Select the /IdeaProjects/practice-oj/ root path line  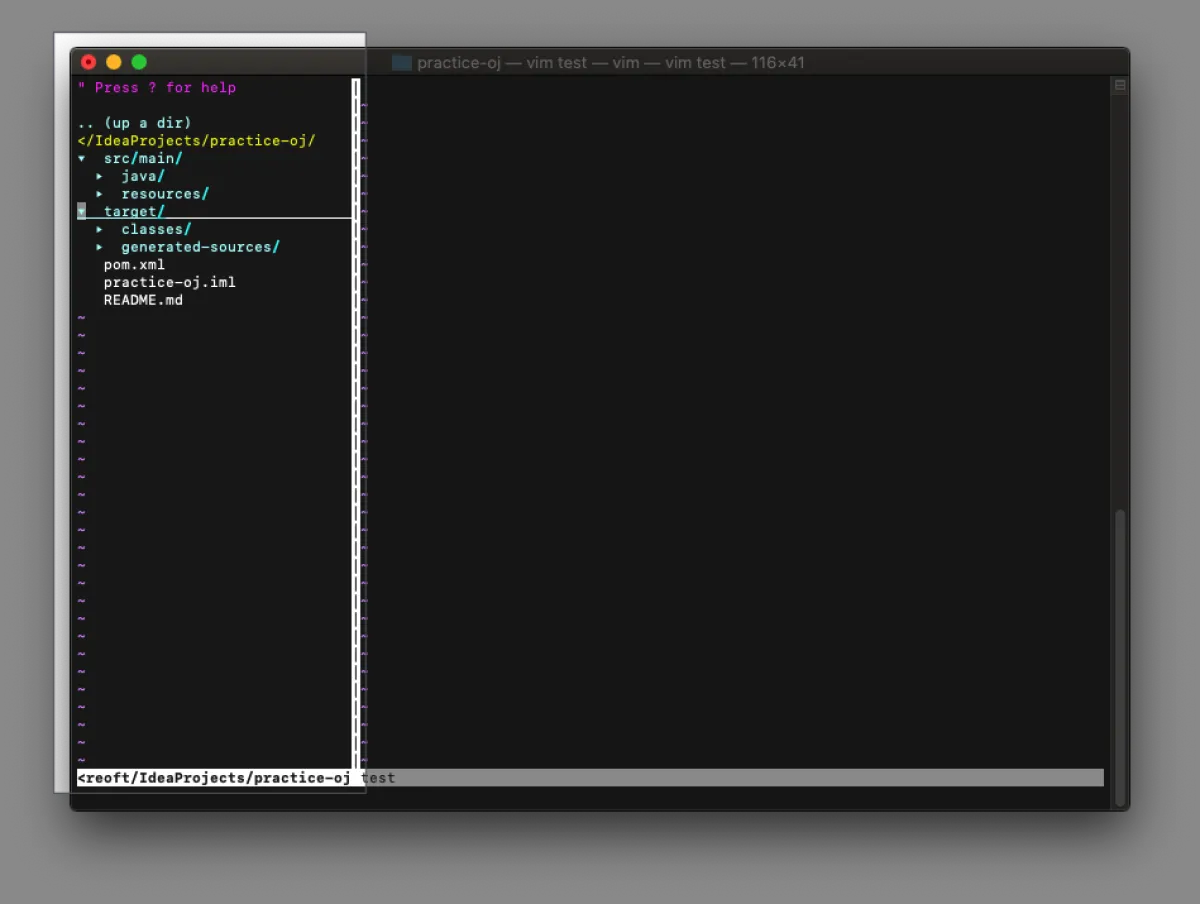(196, 141)
